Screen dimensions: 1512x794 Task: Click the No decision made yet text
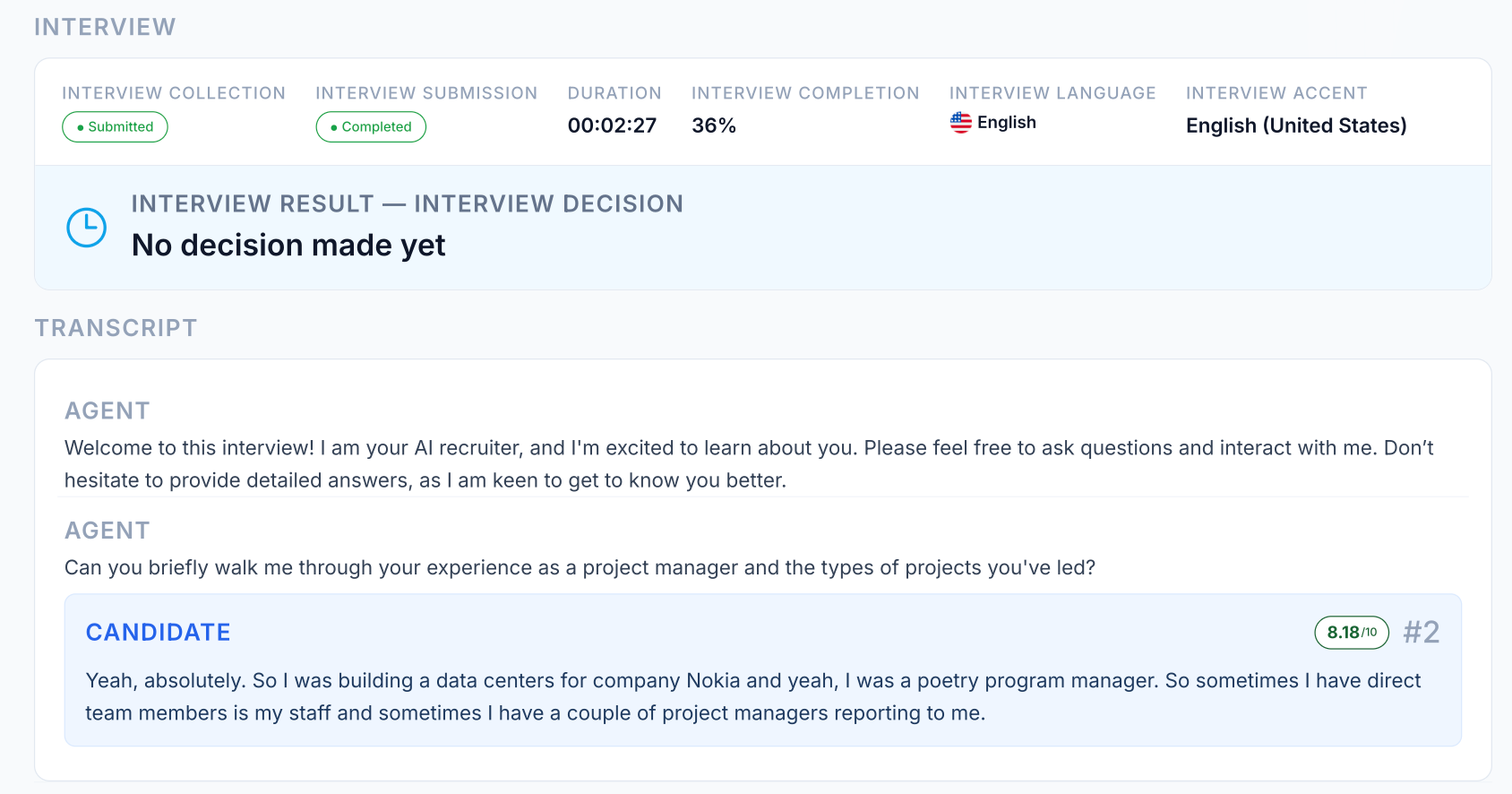(288, 246)
